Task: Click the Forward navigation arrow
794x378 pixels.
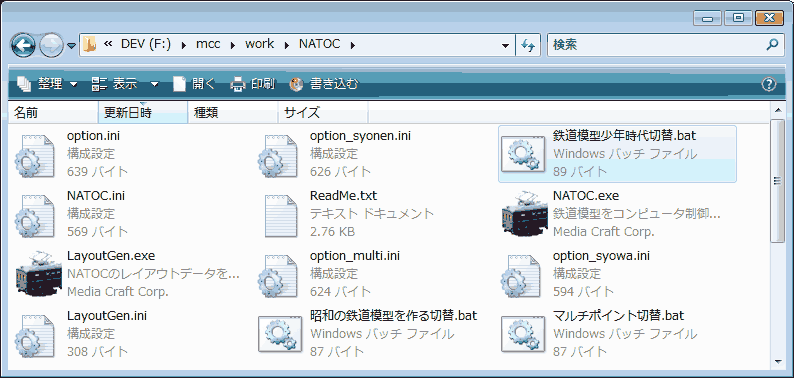Action: [x=51, y=46]
